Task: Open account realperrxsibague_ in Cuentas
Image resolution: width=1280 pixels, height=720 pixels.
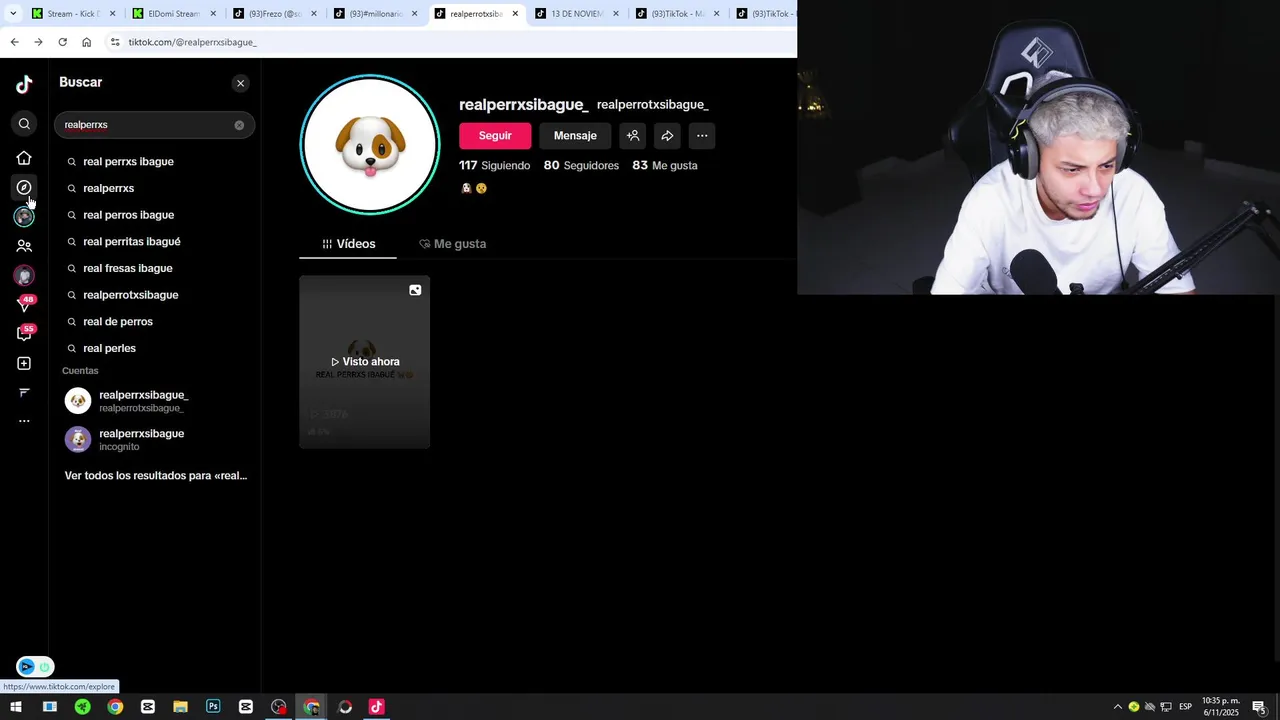Action: (x=154, y=401)
